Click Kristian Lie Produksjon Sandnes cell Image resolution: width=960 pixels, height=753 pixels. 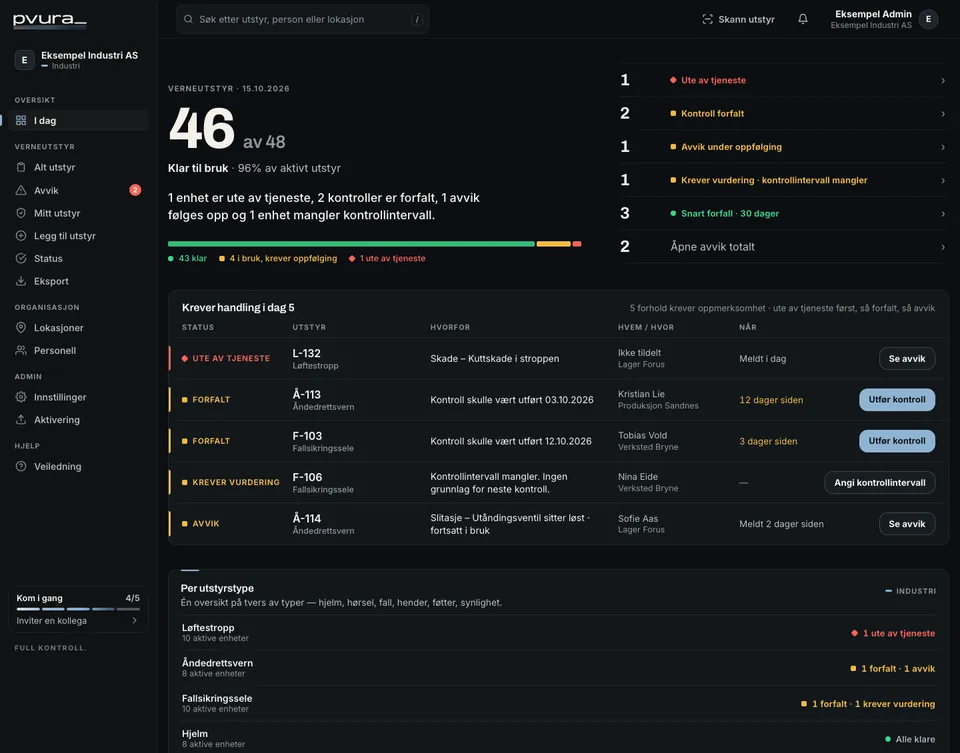coord(658,399)
